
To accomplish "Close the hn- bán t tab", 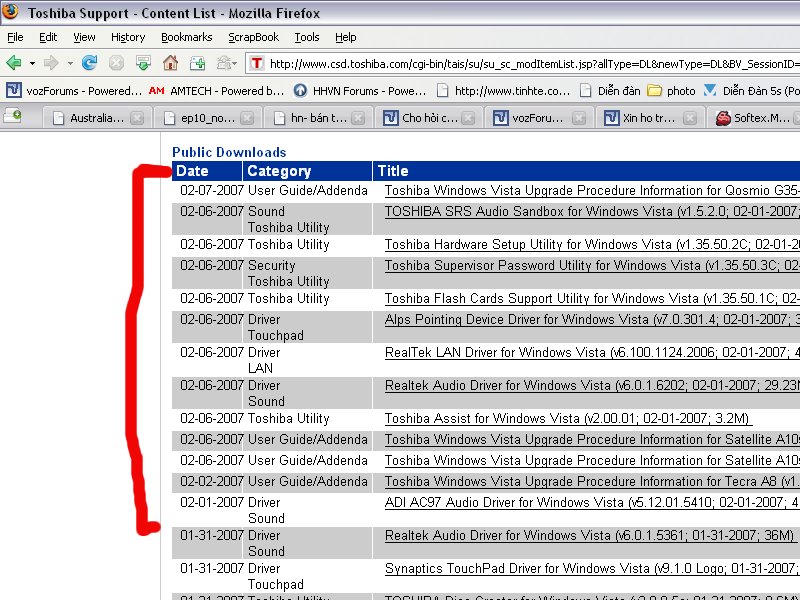I will click(x=359, y=118).
